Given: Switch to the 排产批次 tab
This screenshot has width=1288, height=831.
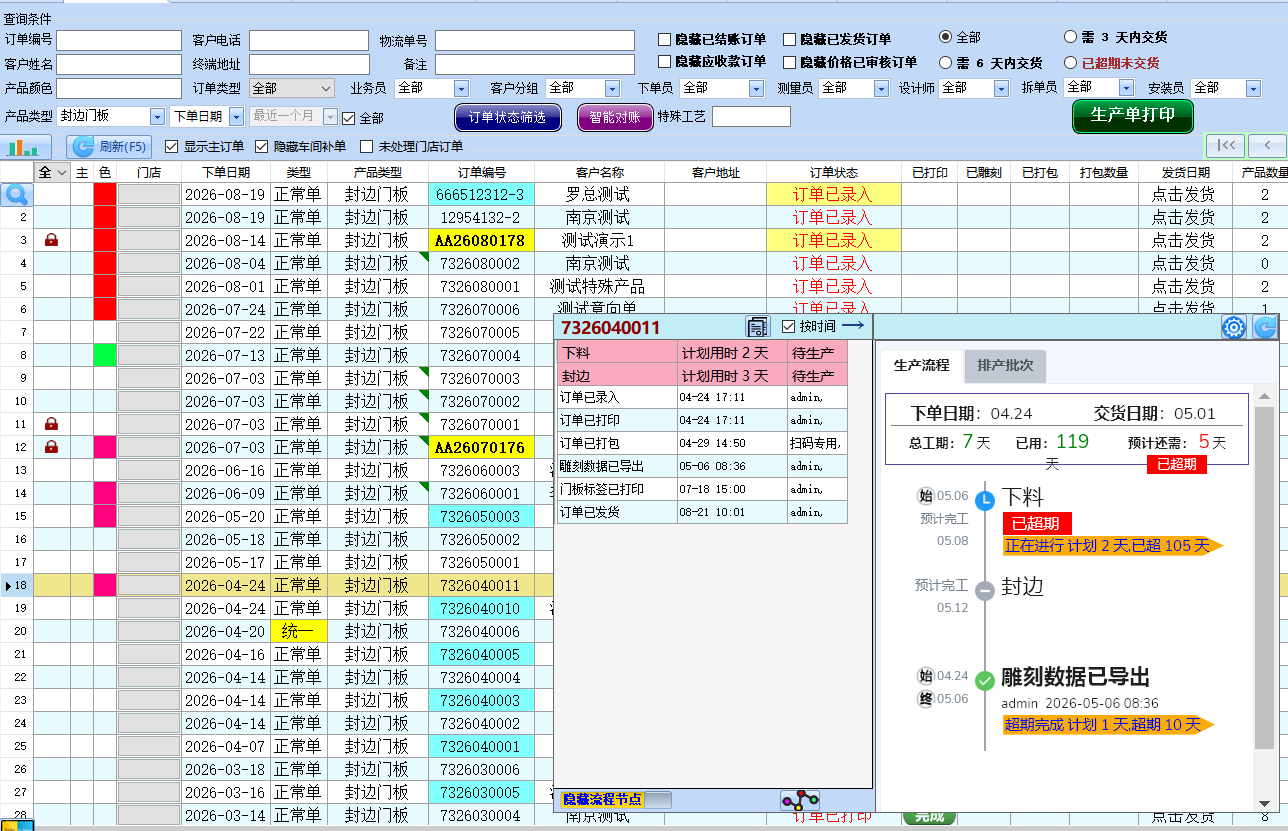Looking at the screenshot, I should [x=1005, y=366].
